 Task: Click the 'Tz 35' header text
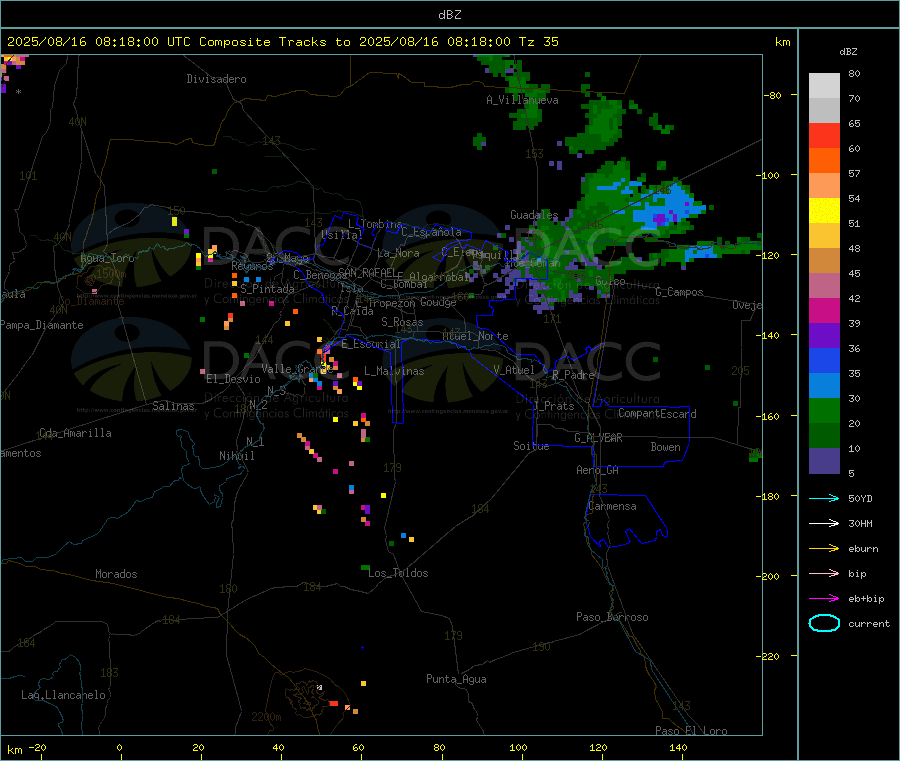click(x=538, y=42)
